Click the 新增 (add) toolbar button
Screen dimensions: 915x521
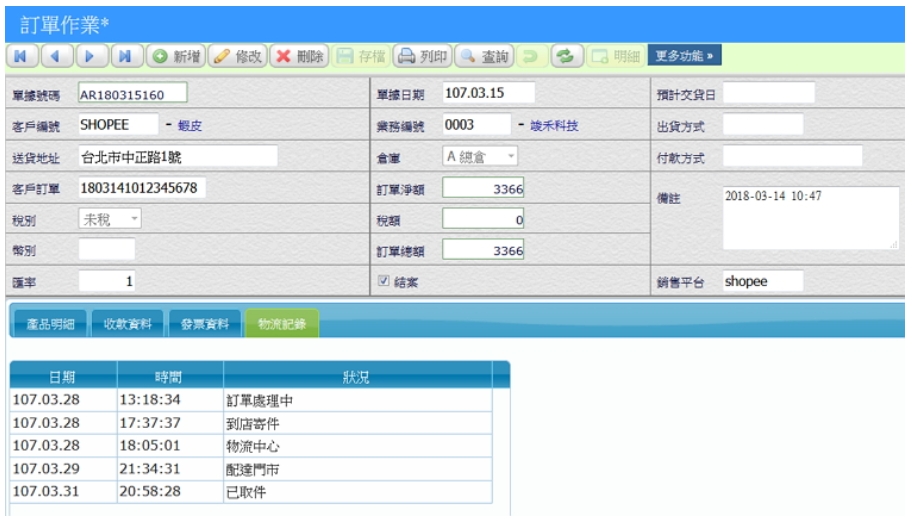pos(175,57)
